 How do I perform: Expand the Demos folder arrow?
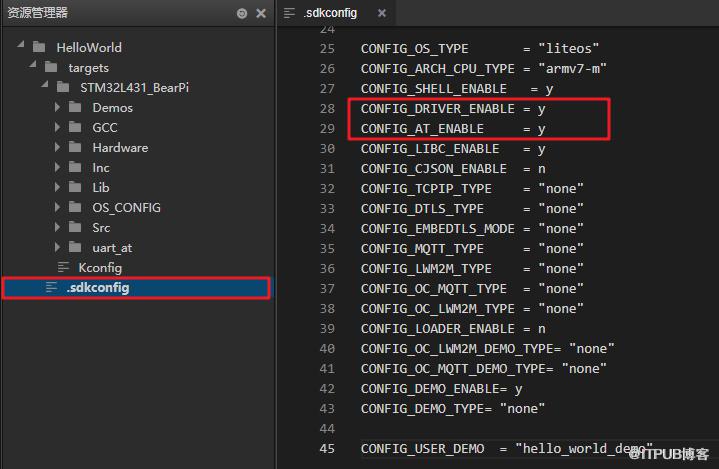click(57, 107)
